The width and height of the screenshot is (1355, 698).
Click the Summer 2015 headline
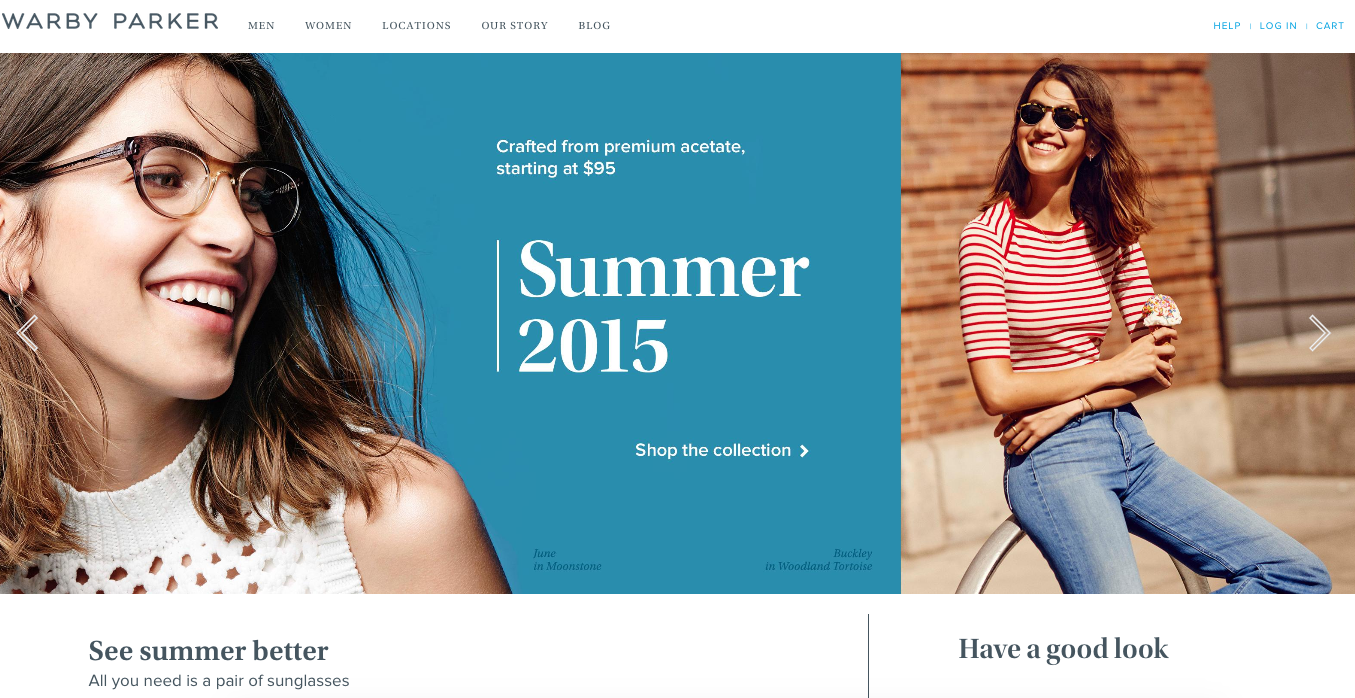(663, 306)
